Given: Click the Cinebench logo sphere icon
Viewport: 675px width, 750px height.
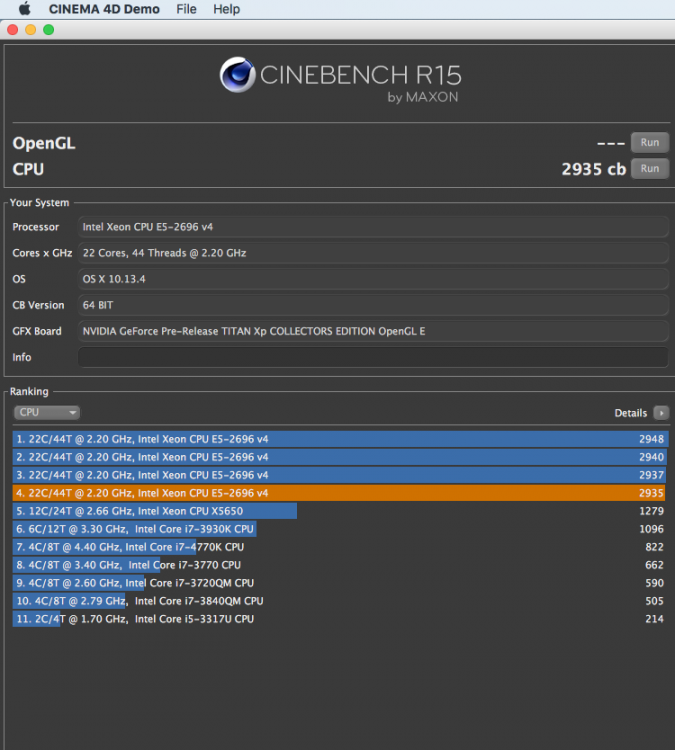Looking at the screenshot, I should 237,75.
